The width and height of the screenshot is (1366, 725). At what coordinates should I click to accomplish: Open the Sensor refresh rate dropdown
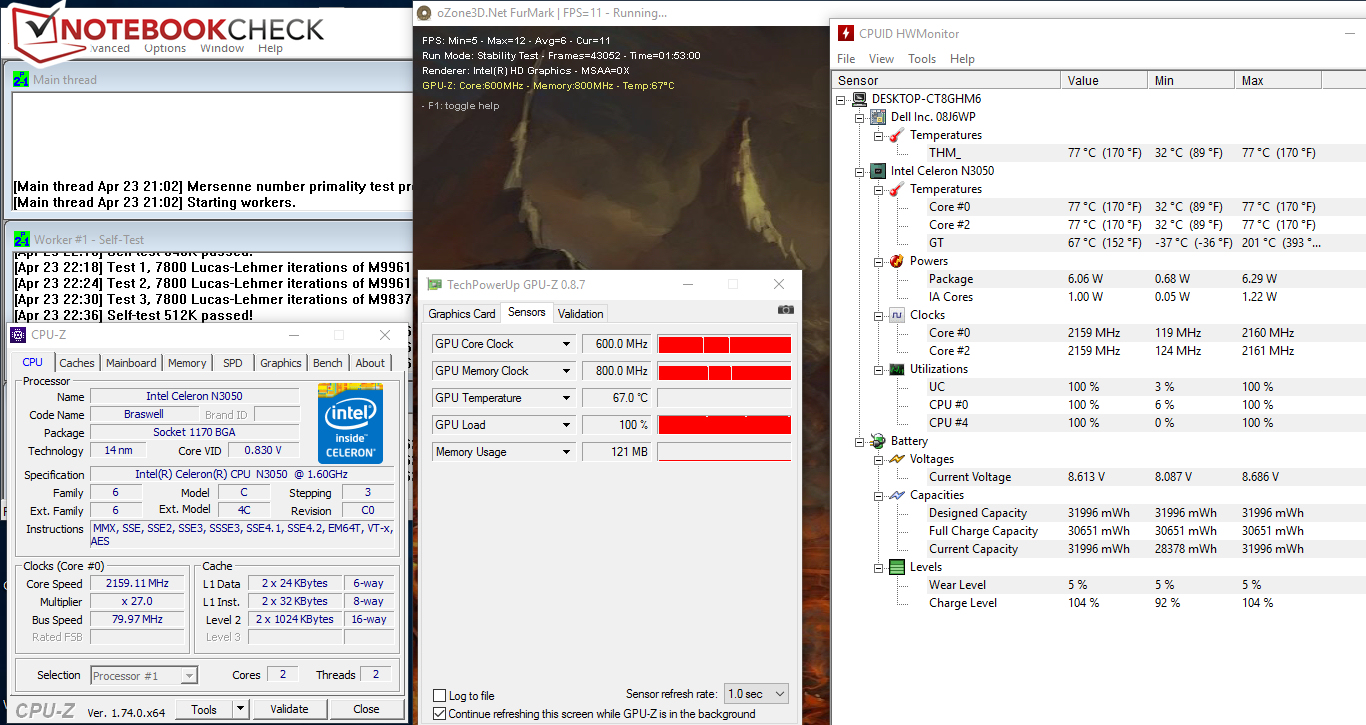[756, 694]
